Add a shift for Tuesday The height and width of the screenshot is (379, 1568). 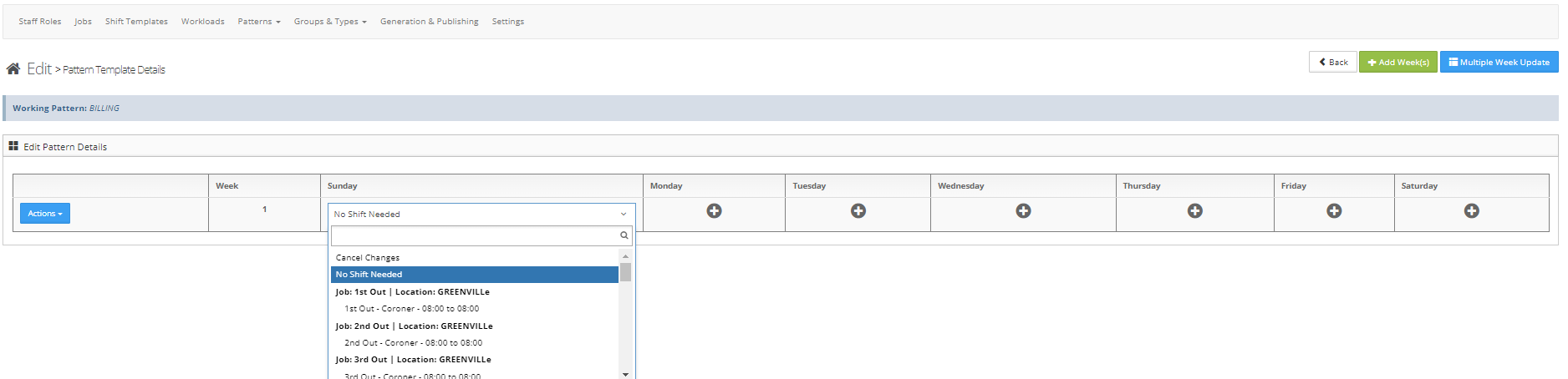point(858,211)
